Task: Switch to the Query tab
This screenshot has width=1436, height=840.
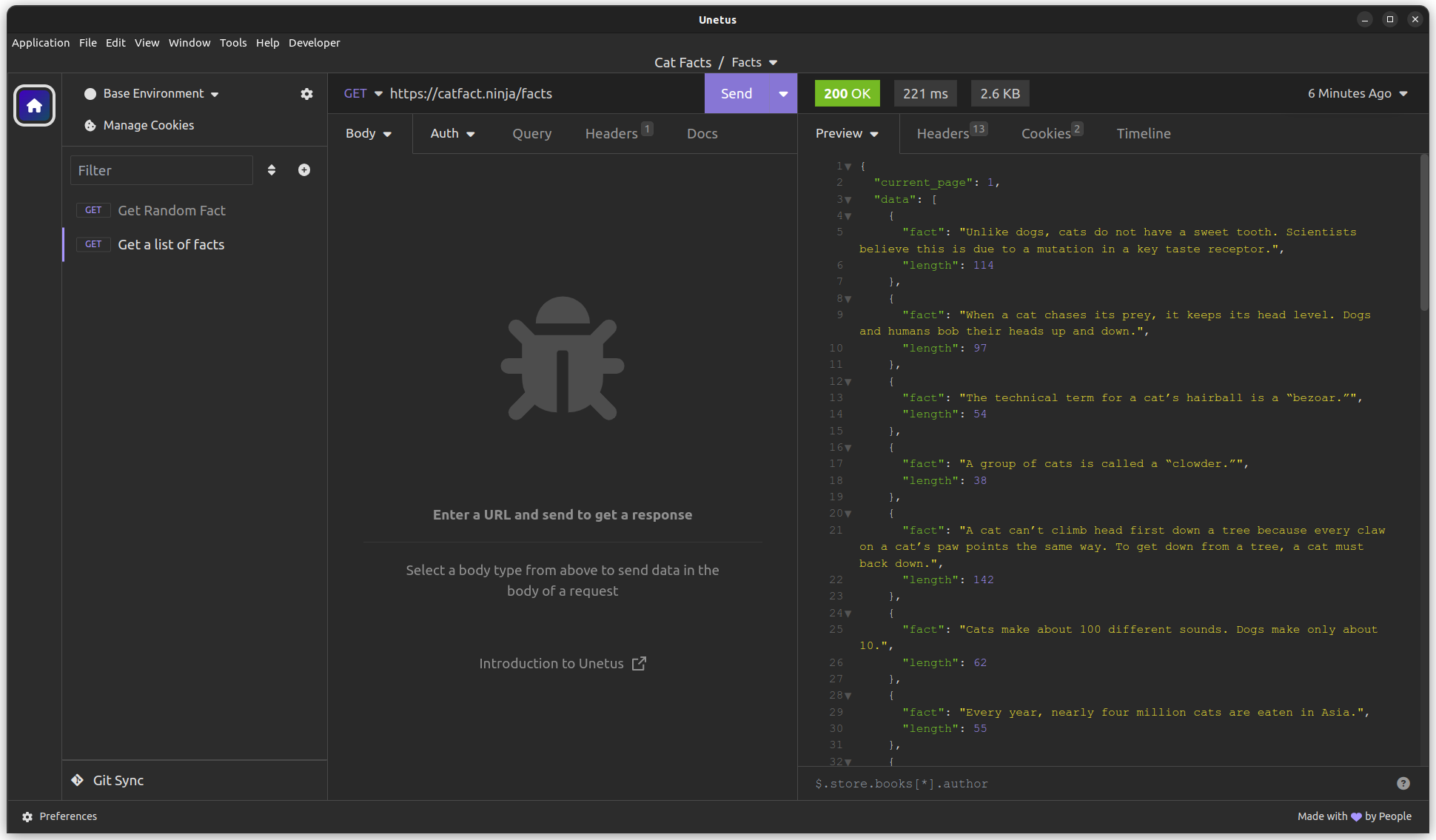Action: 532,134
